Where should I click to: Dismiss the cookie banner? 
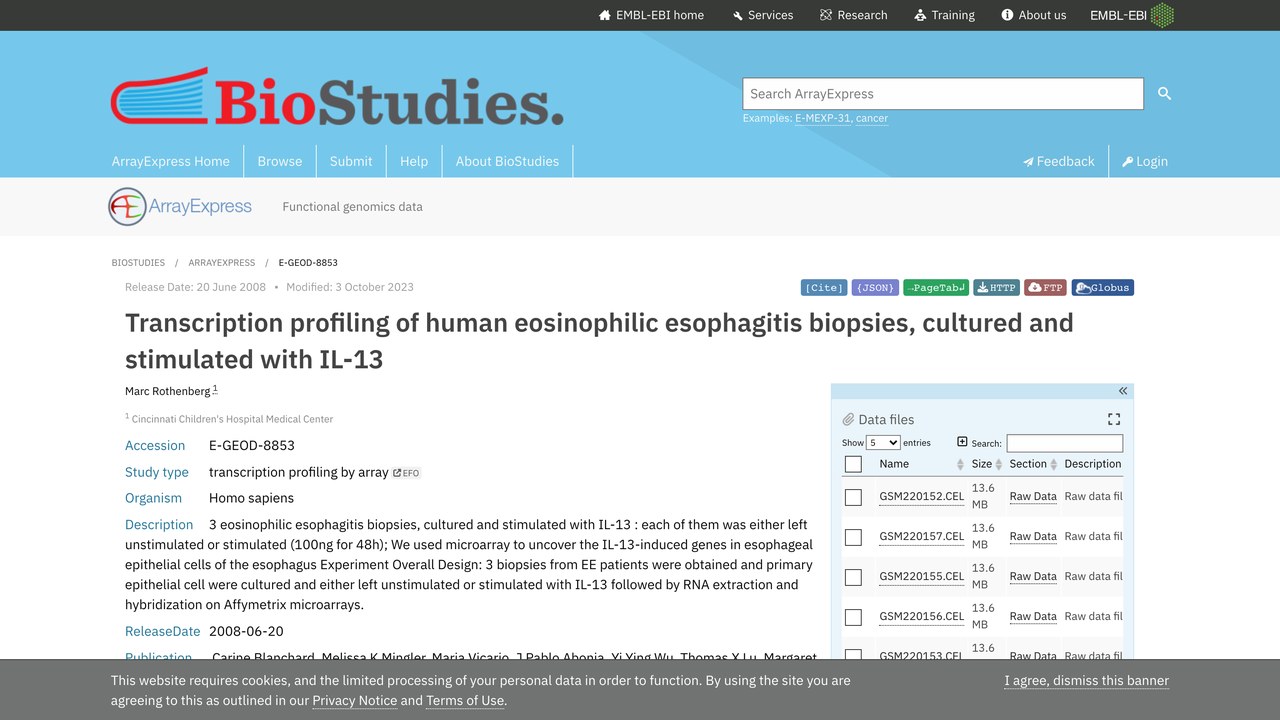pos(1087,681)
